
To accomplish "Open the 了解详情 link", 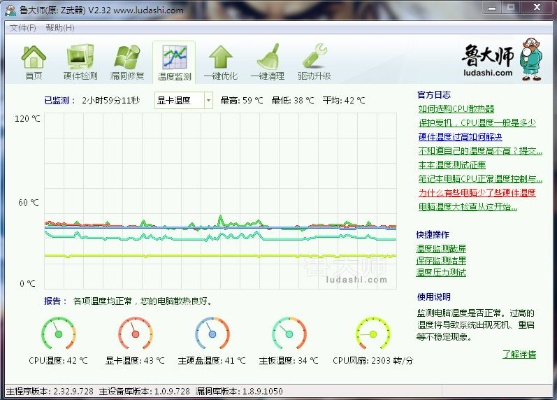I will [x=519, y=354].
